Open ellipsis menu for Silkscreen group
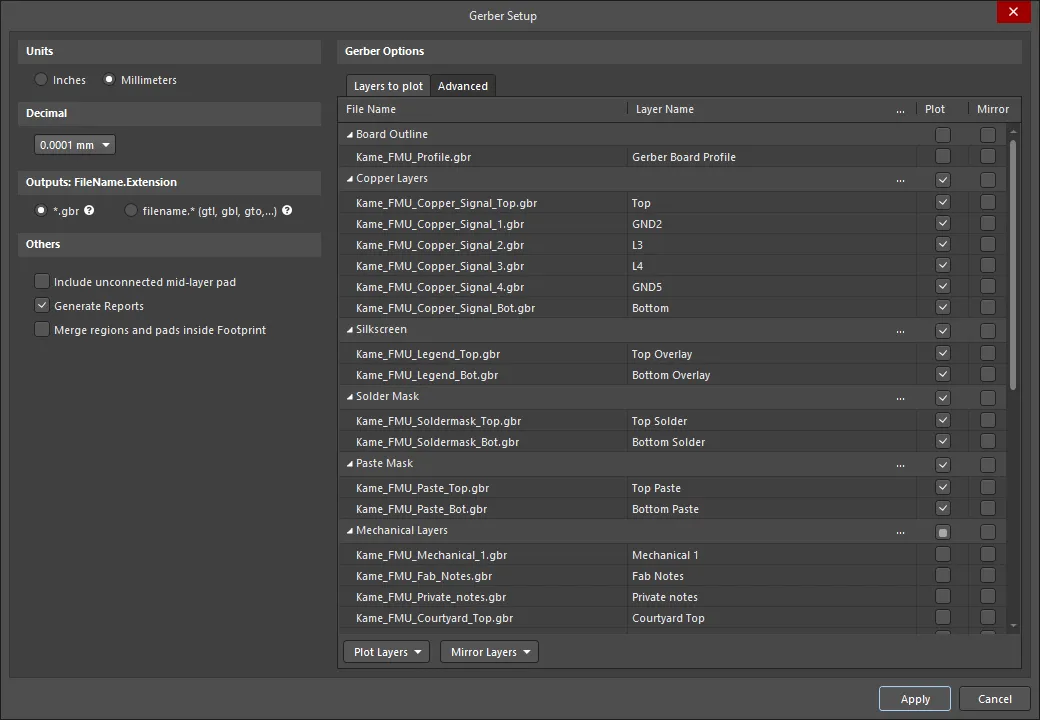Image resolution: width=1040 pixels, height=720 pixels. (900, 330)
